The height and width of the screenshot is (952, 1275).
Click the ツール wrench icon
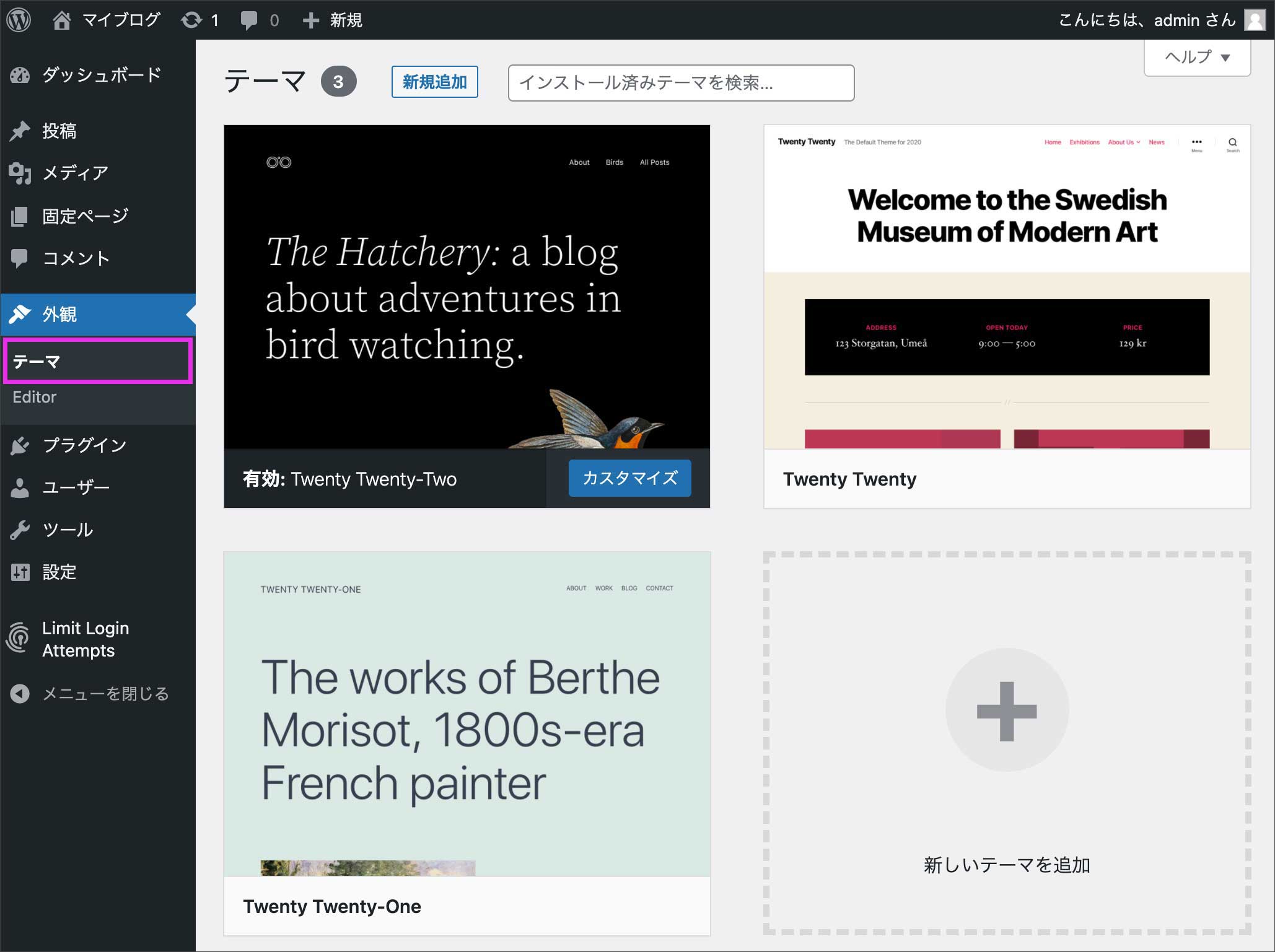tap(20, 530)
